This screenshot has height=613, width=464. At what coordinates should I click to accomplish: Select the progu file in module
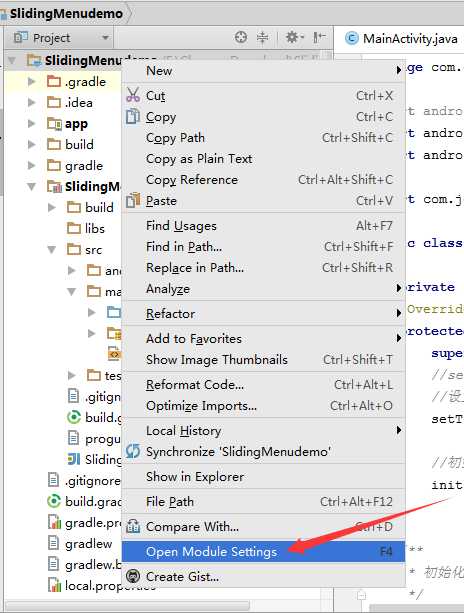click(x=94, y=438)
